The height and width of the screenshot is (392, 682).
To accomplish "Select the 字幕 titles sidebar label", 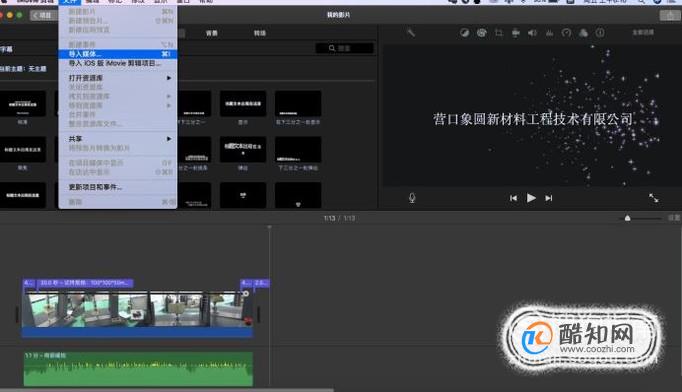I will click(x=6, y=49).
